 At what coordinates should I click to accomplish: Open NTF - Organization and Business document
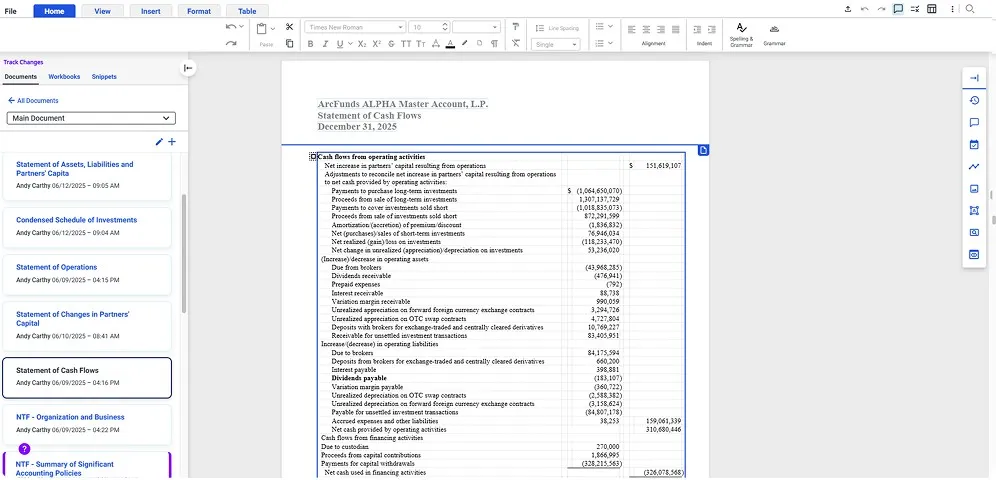[87, 425]
